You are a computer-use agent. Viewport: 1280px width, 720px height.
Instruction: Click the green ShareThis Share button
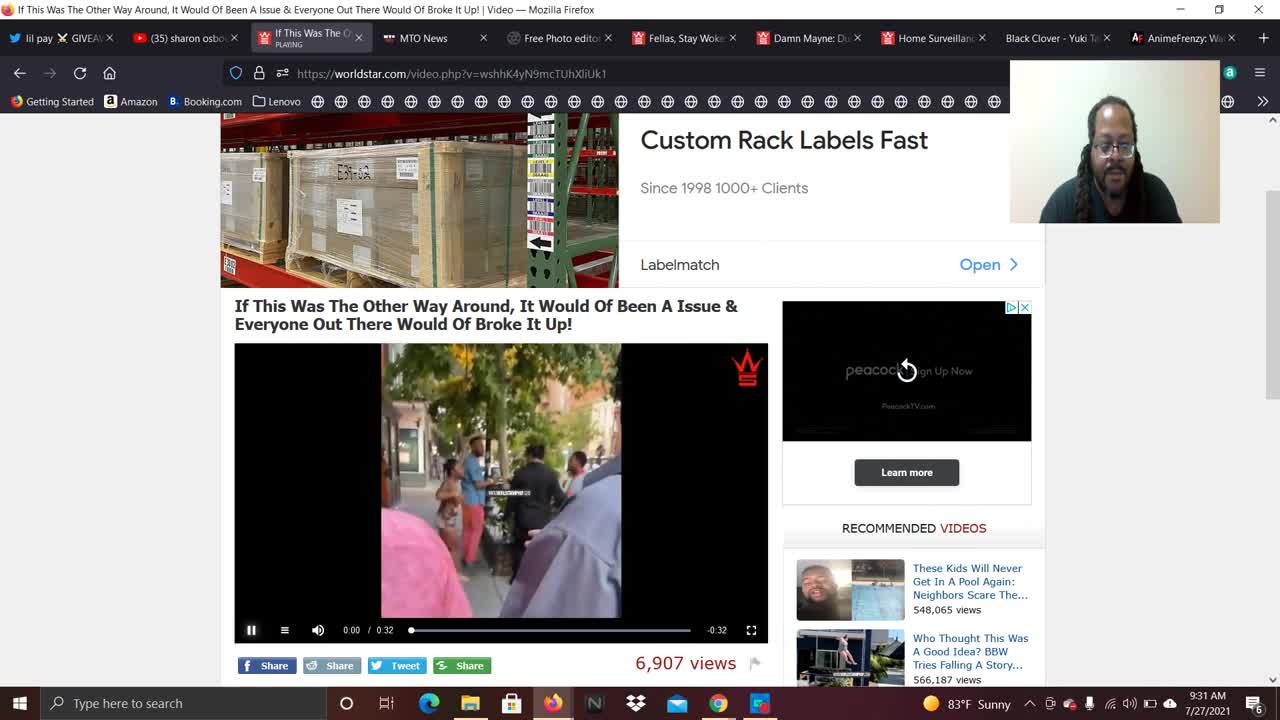pyautogui.click(x=462, y=666)
